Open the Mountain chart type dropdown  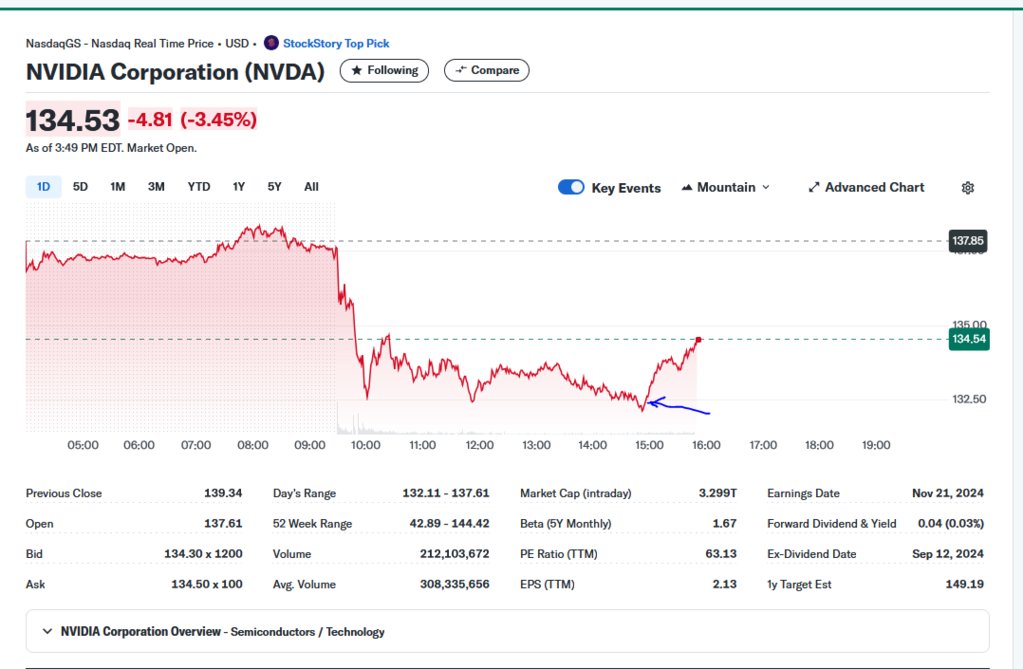[x=725, y=187]
